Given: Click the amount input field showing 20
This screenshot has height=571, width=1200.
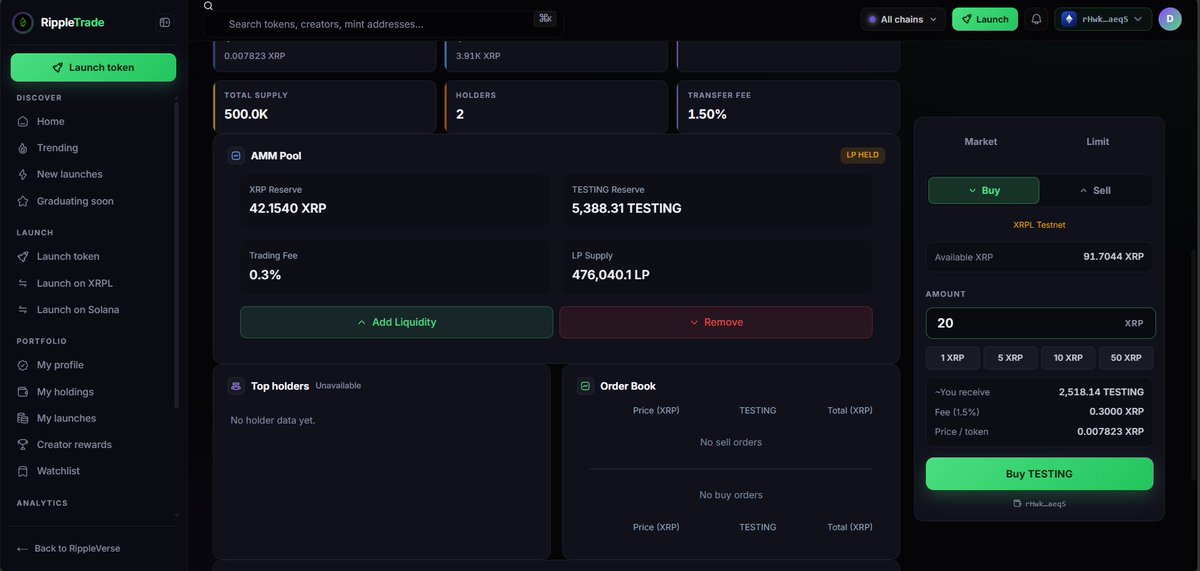Looking at the screenshot, I should pyautogui.click(x=1040, y=323).
